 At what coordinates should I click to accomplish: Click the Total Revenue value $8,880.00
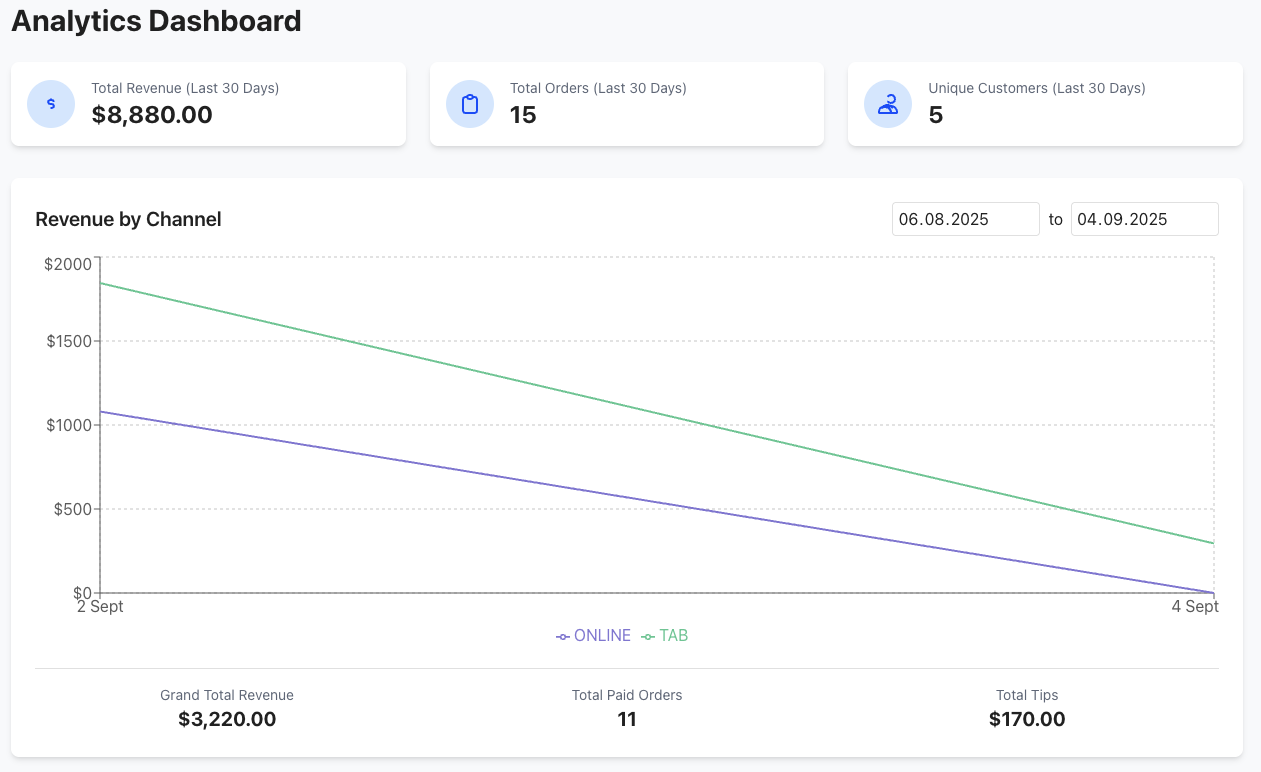152,115
